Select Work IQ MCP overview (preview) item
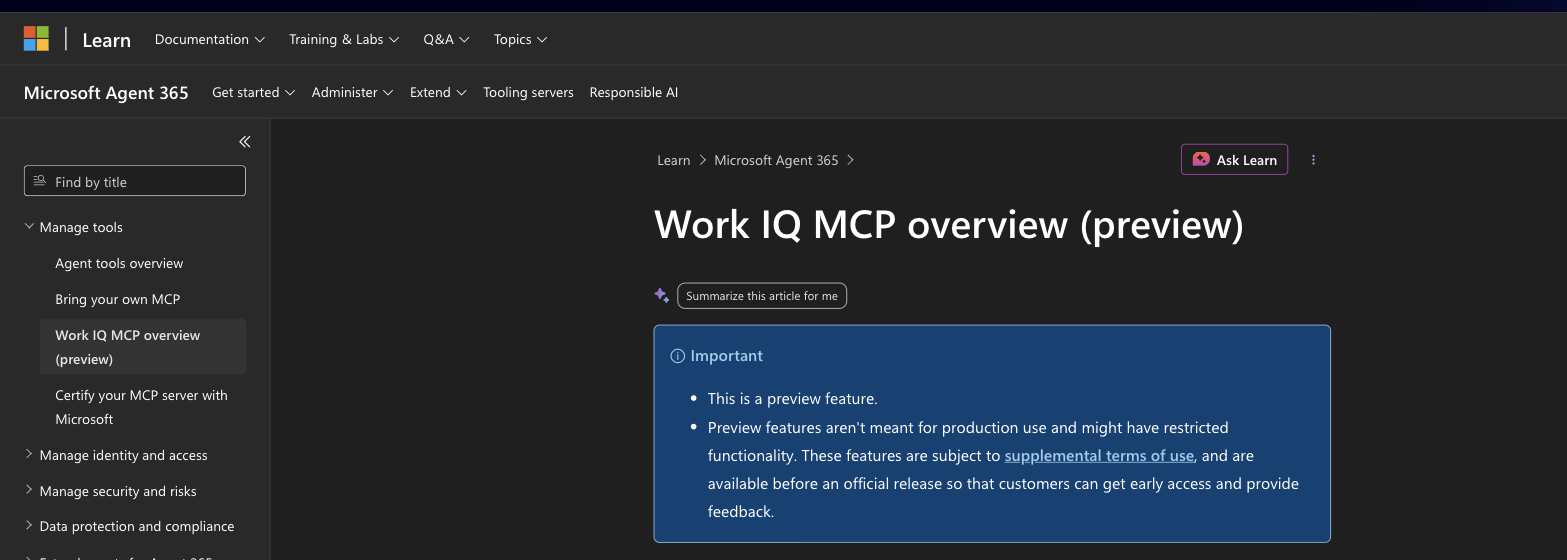 [143, 347]
